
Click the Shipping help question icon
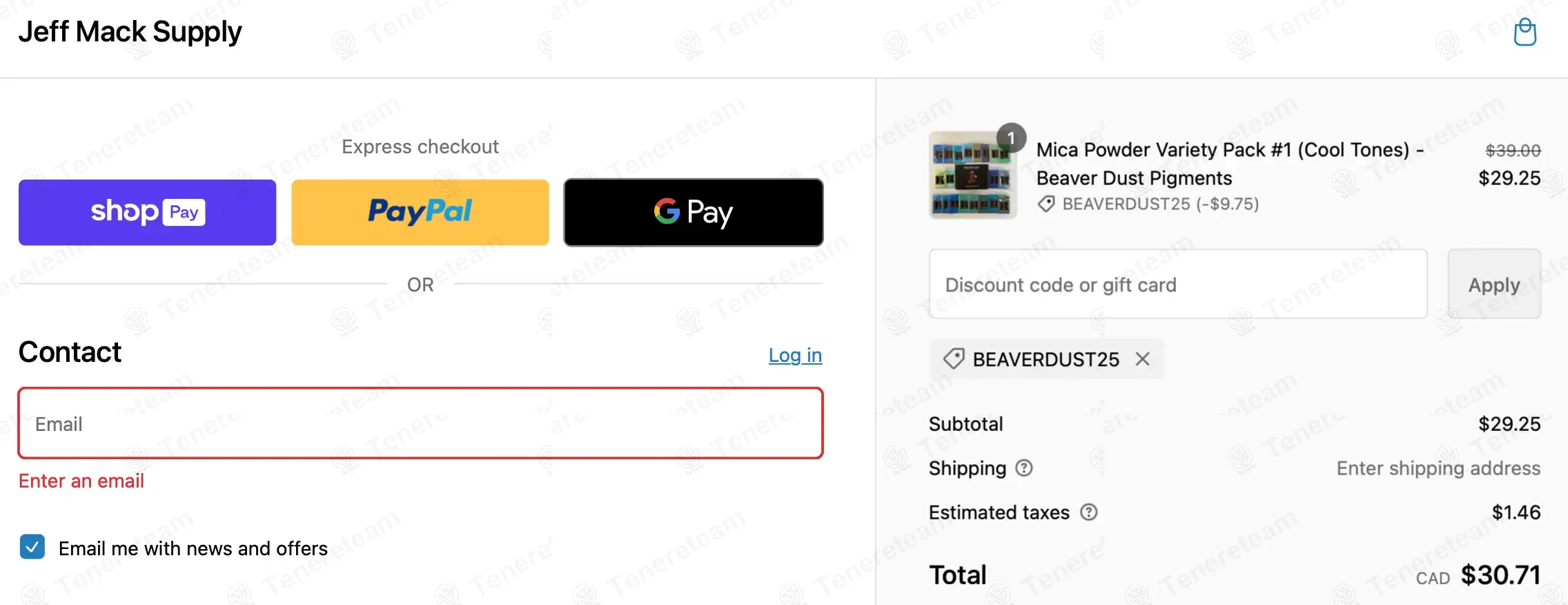pyautogui.click(x=1024, y=468)
